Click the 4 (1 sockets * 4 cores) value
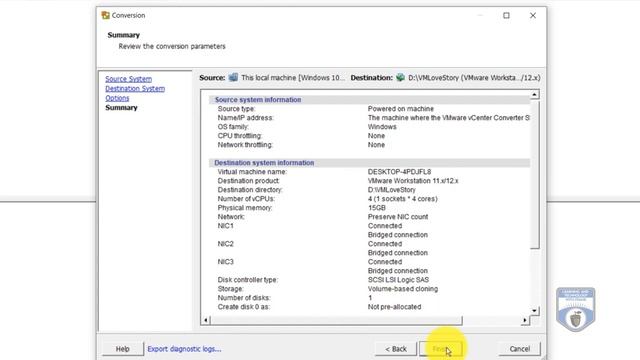 tap(402, 199)
